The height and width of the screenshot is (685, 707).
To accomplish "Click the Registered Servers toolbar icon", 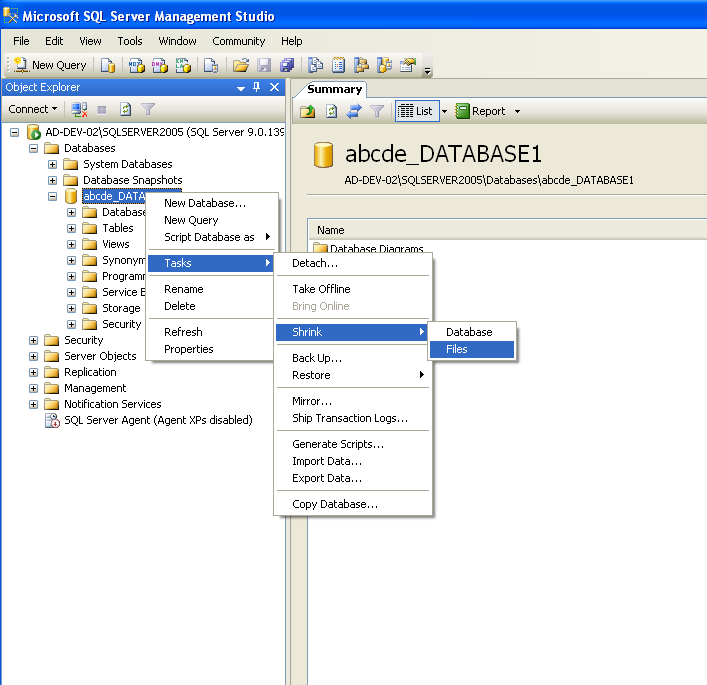I will (315, 65).
